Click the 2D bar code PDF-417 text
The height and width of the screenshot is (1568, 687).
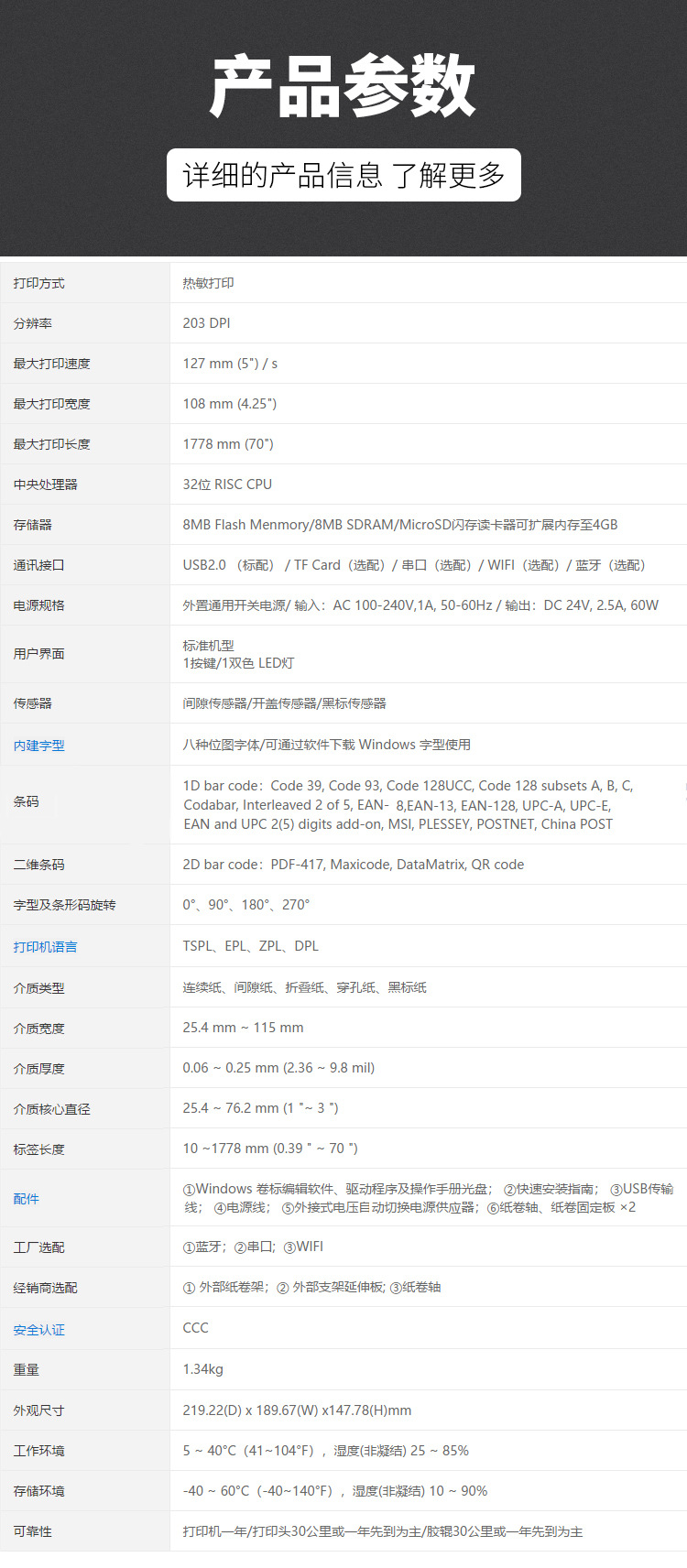(x=354, y=865)
